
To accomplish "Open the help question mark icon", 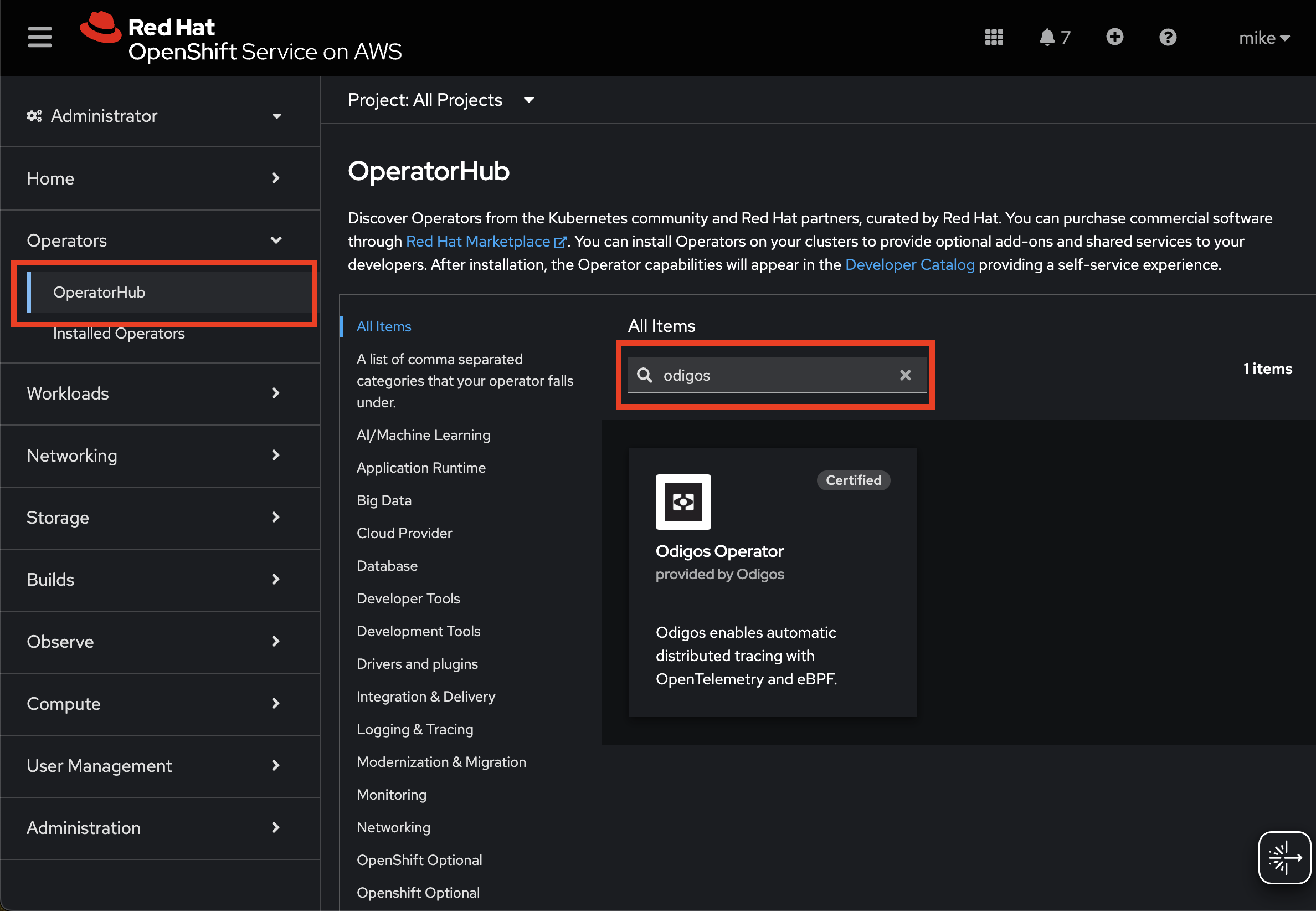I will pyautogui.click(x=1167, y=38).
